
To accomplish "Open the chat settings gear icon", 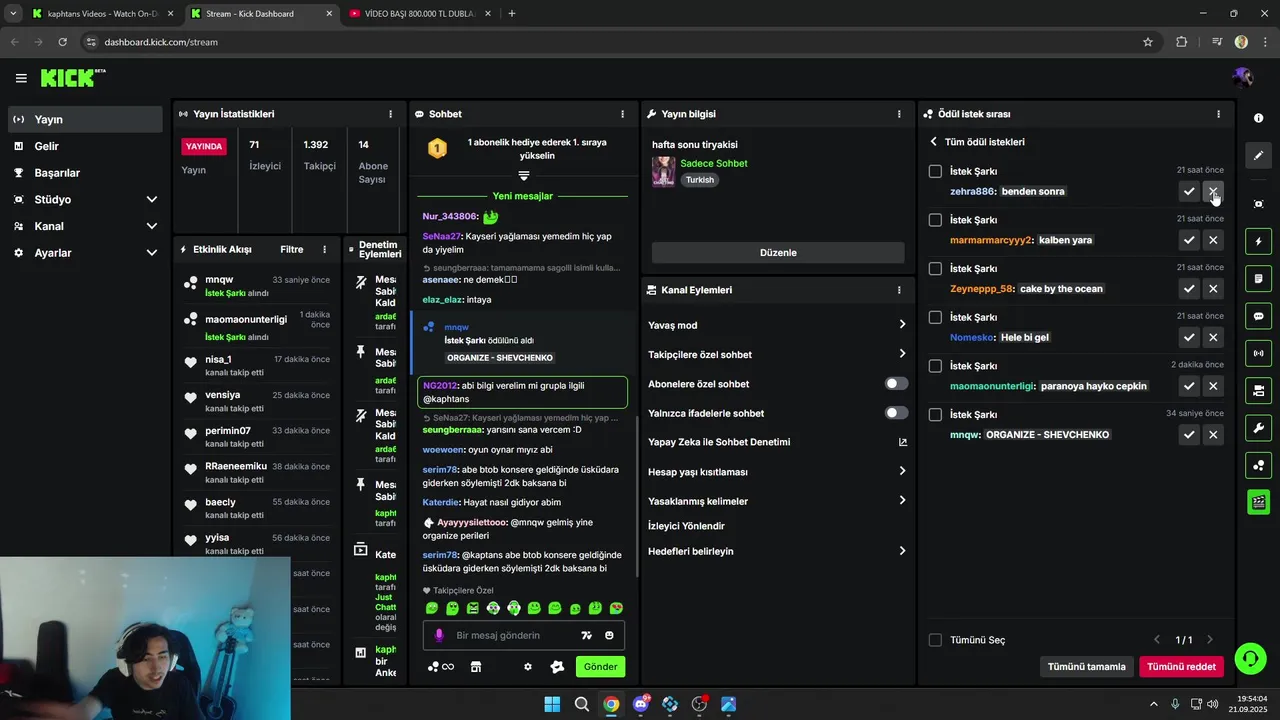I will tap(528, 667).
